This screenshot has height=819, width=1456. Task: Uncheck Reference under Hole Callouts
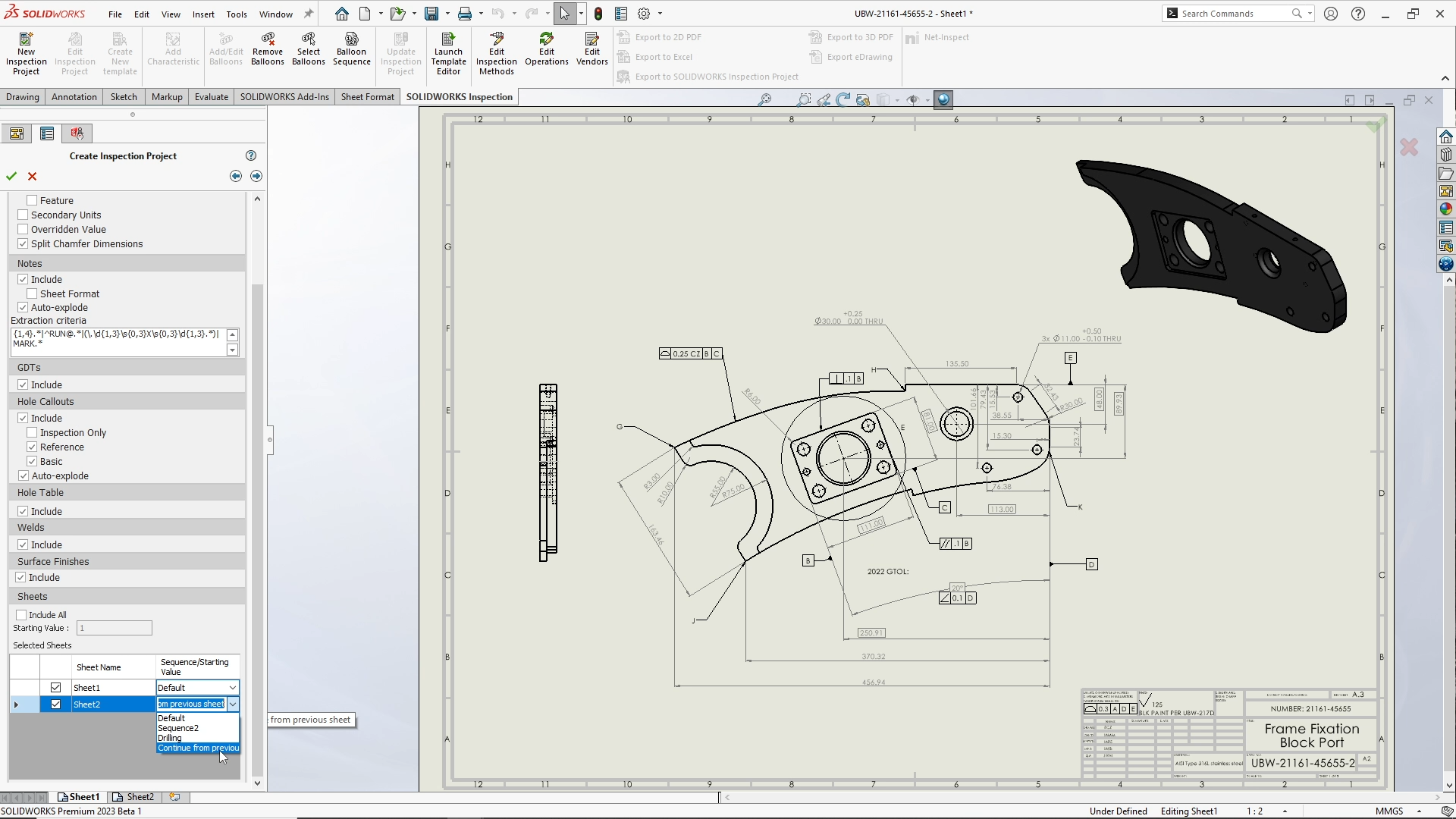[32, 447]
